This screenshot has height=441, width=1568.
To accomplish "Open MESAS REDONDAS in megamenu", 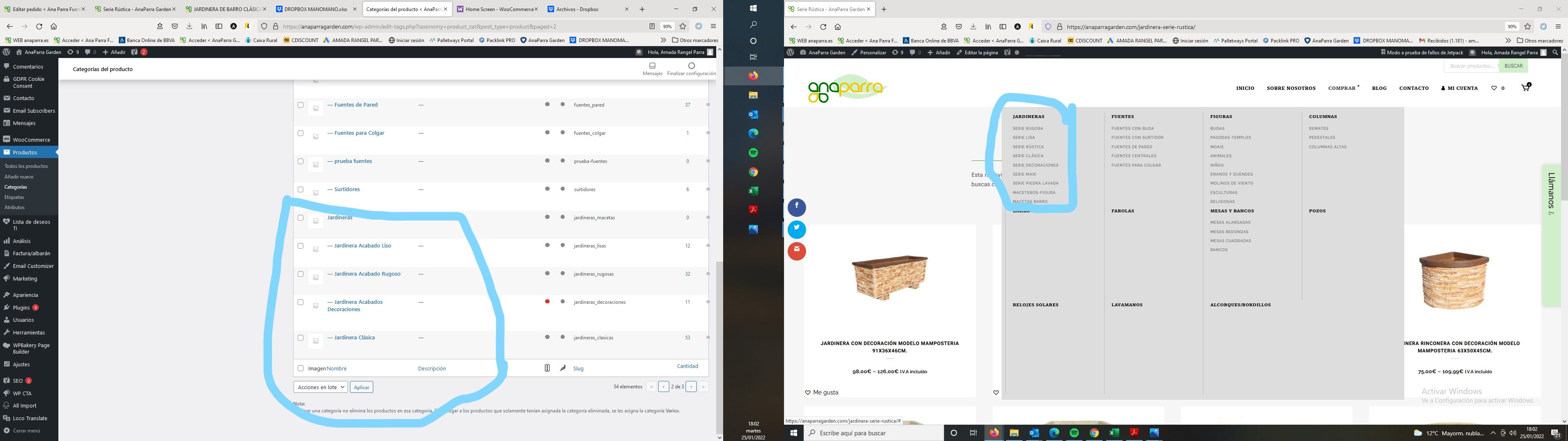I will pos(1229,232).
